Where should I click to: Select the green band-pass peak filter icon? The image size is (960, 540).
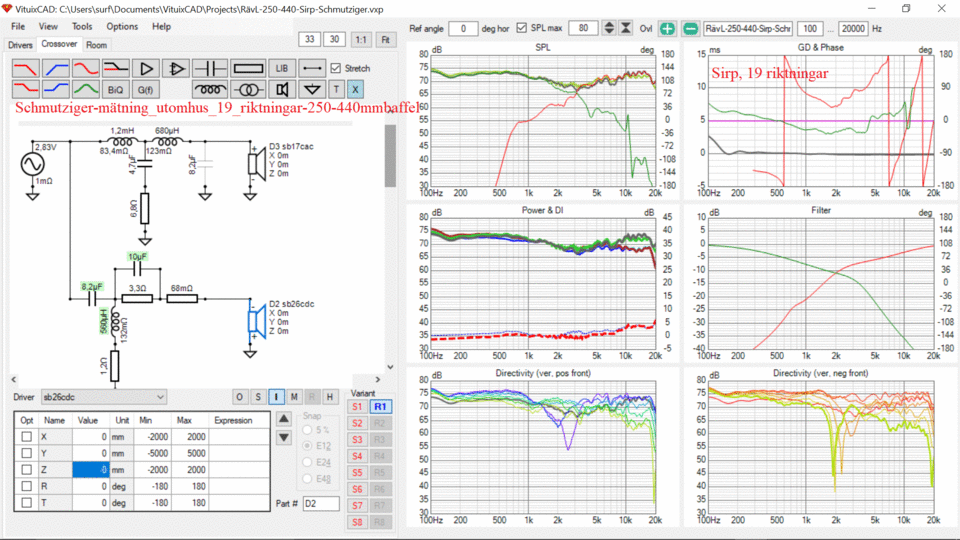click(86, 89)
